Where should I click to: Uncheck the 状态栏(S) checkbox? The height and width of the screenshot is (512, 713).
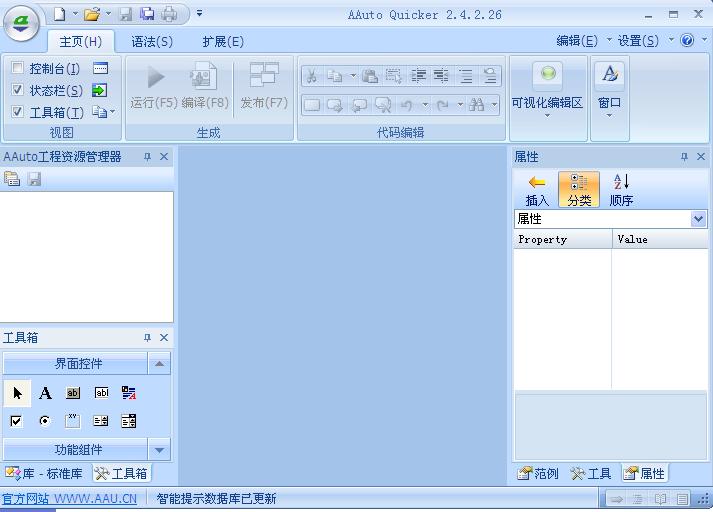pos(17,90)
